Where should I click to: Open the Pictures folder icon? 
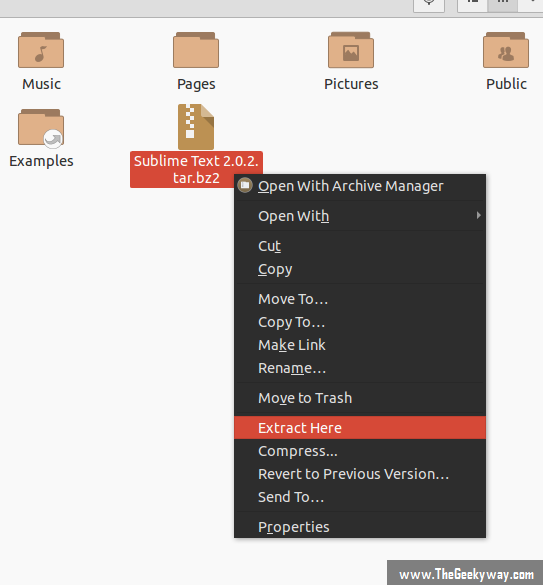tap(351, 50)
